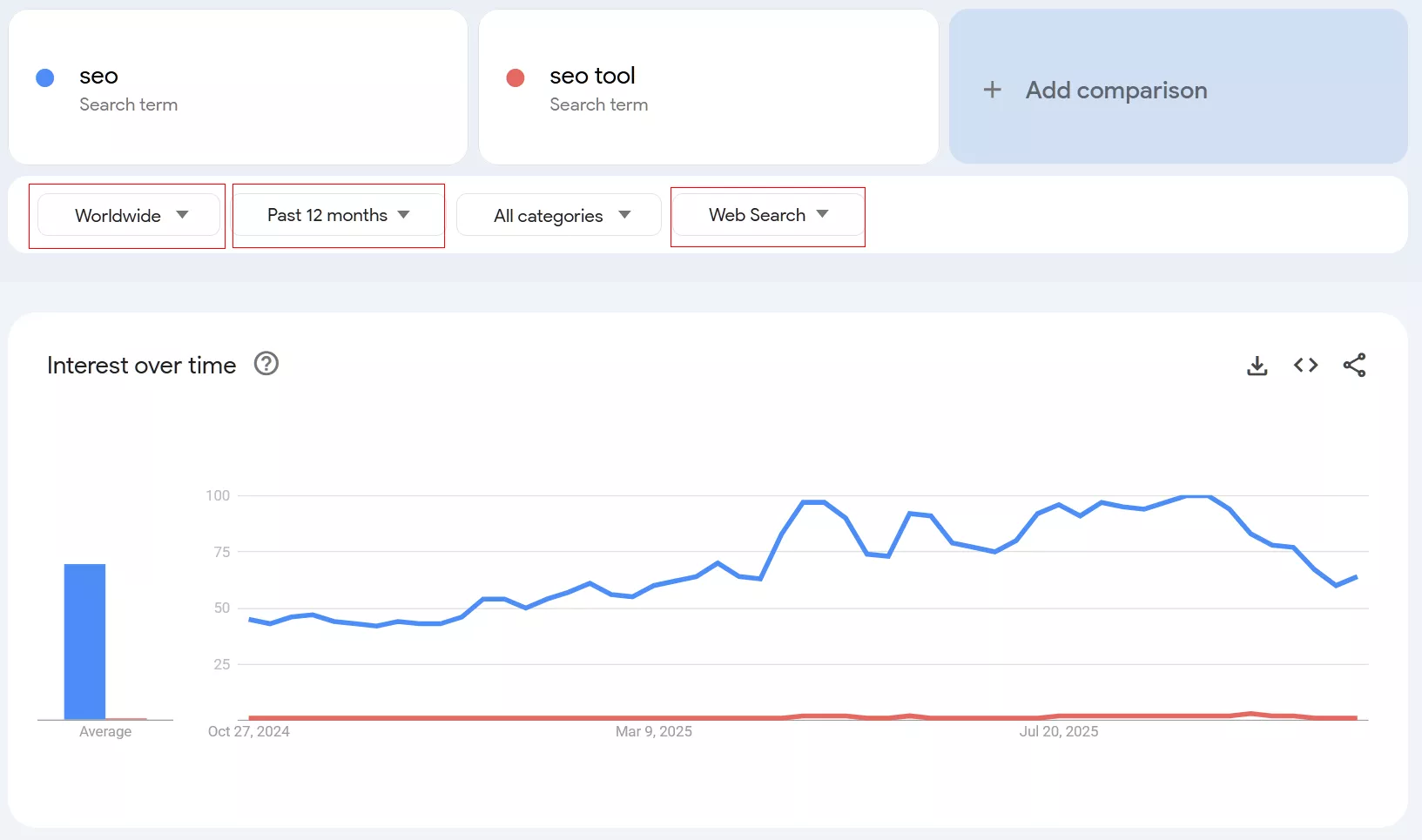Viewport: 1422px width, 840px height.
Task: Edit the seo search term
Action: click(x=98, y=77)
